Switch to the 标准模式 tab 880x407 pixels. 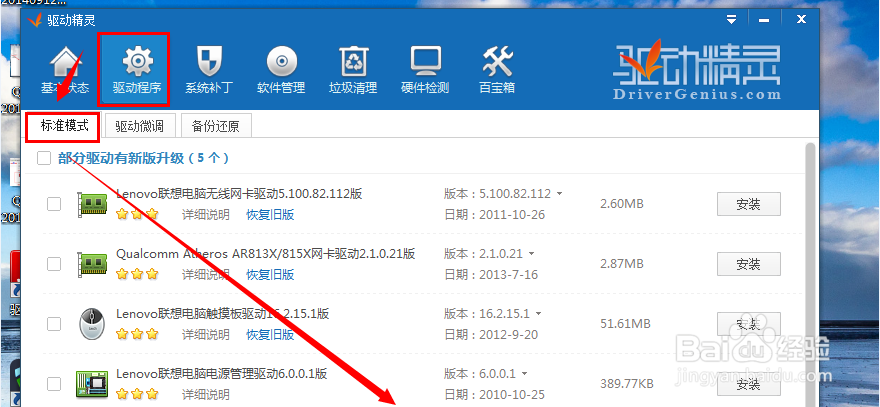[x=65, y=126]
